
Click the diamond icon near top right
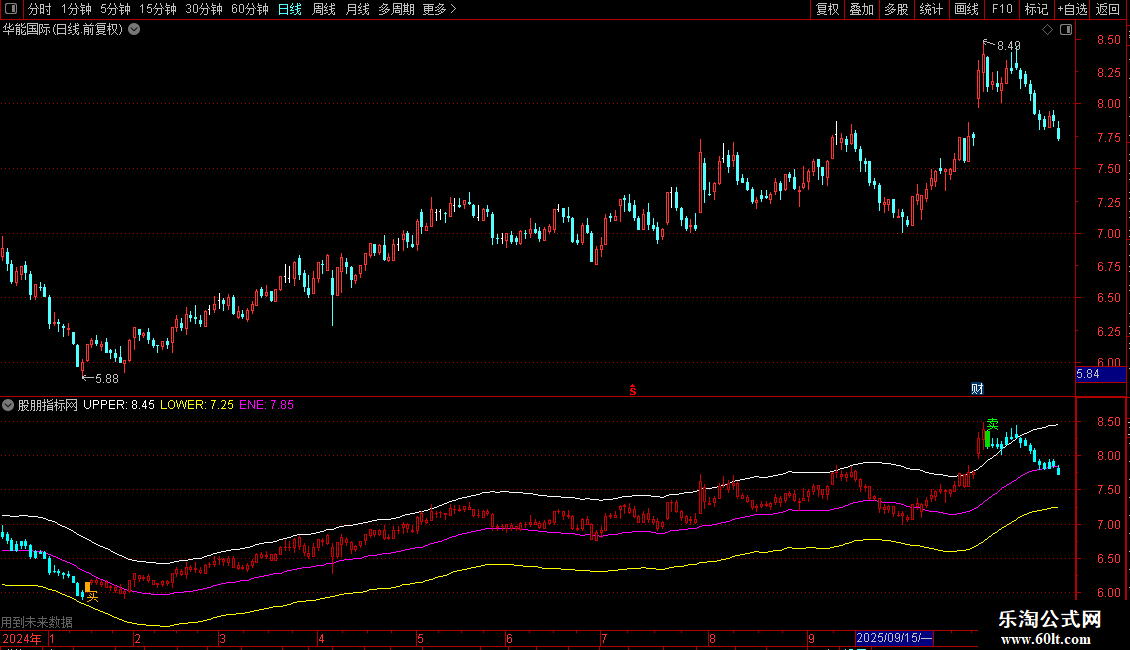1047,30
